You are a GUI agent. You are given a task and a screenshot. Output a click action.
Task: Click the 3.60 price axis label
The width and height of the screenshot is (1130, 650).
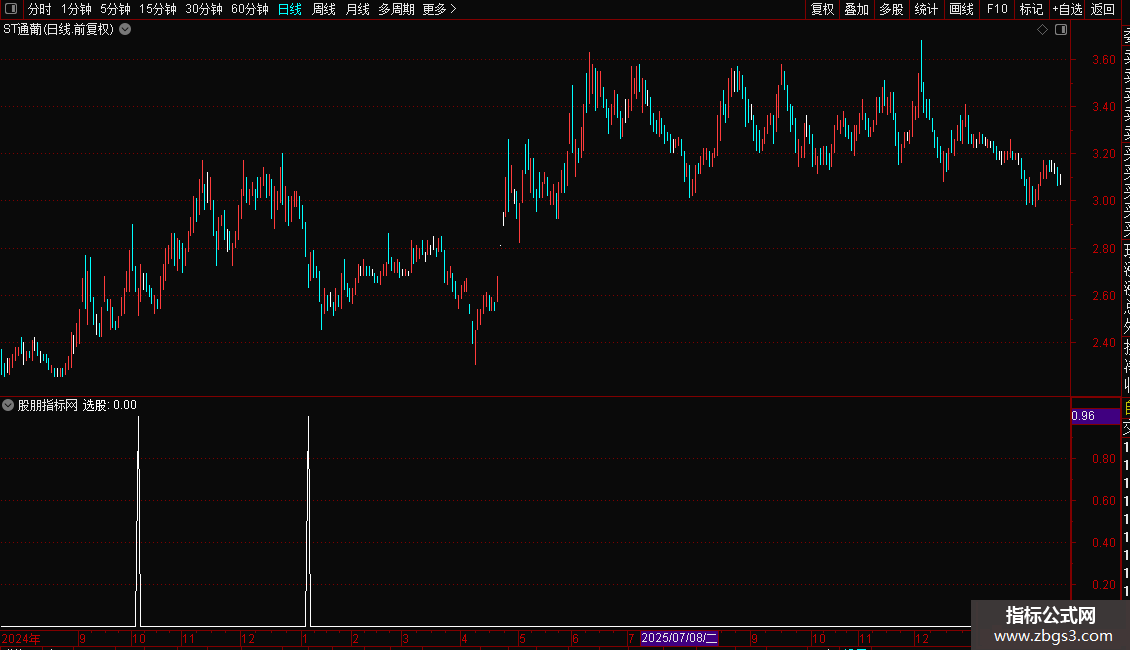point(1103,60)
